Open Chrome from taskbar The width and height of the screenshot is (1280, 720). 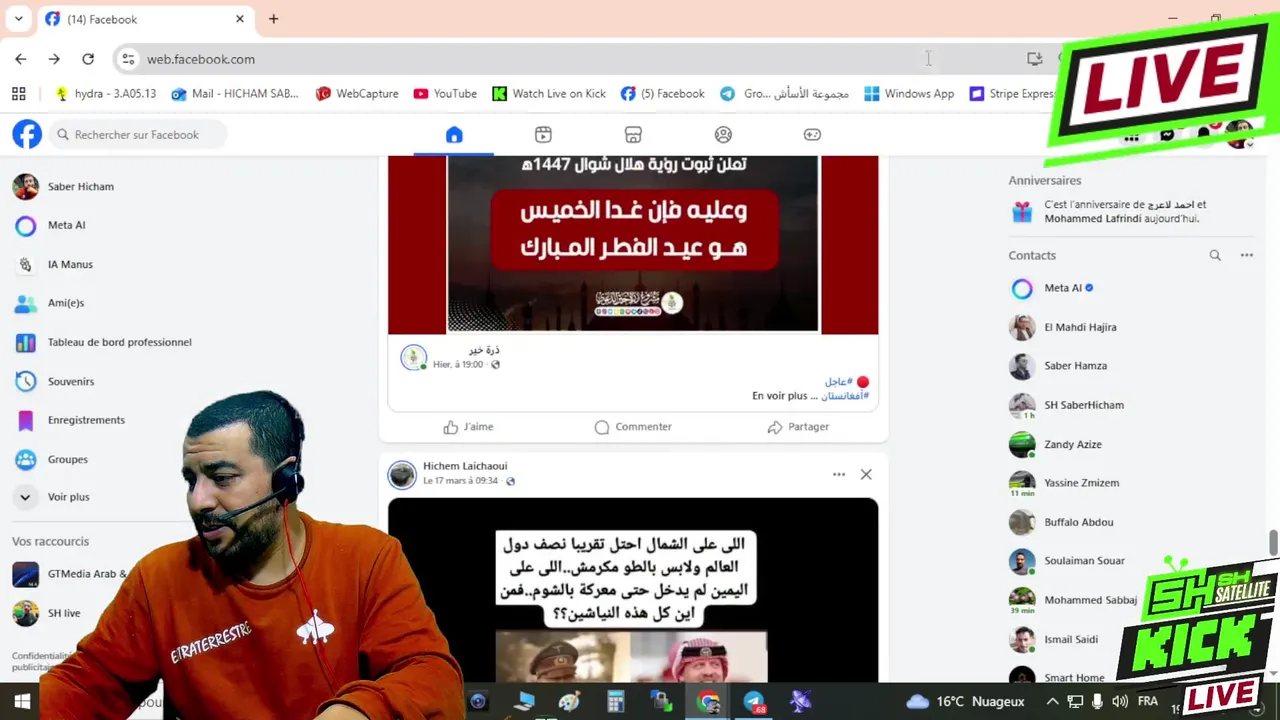tap(709, 701)
